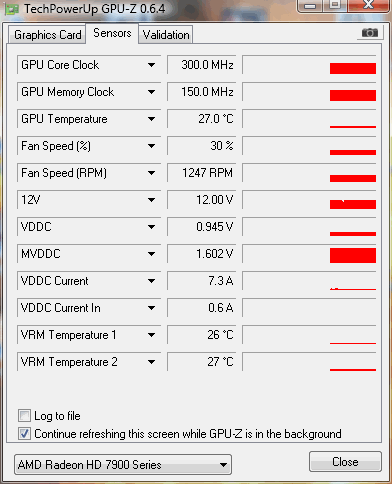The width and height of the screenshot is (392, 484).
Task: Click the GPU Core Clock value field 300.0 MHz
Action: pyautogui.click(x=202, y=65)
